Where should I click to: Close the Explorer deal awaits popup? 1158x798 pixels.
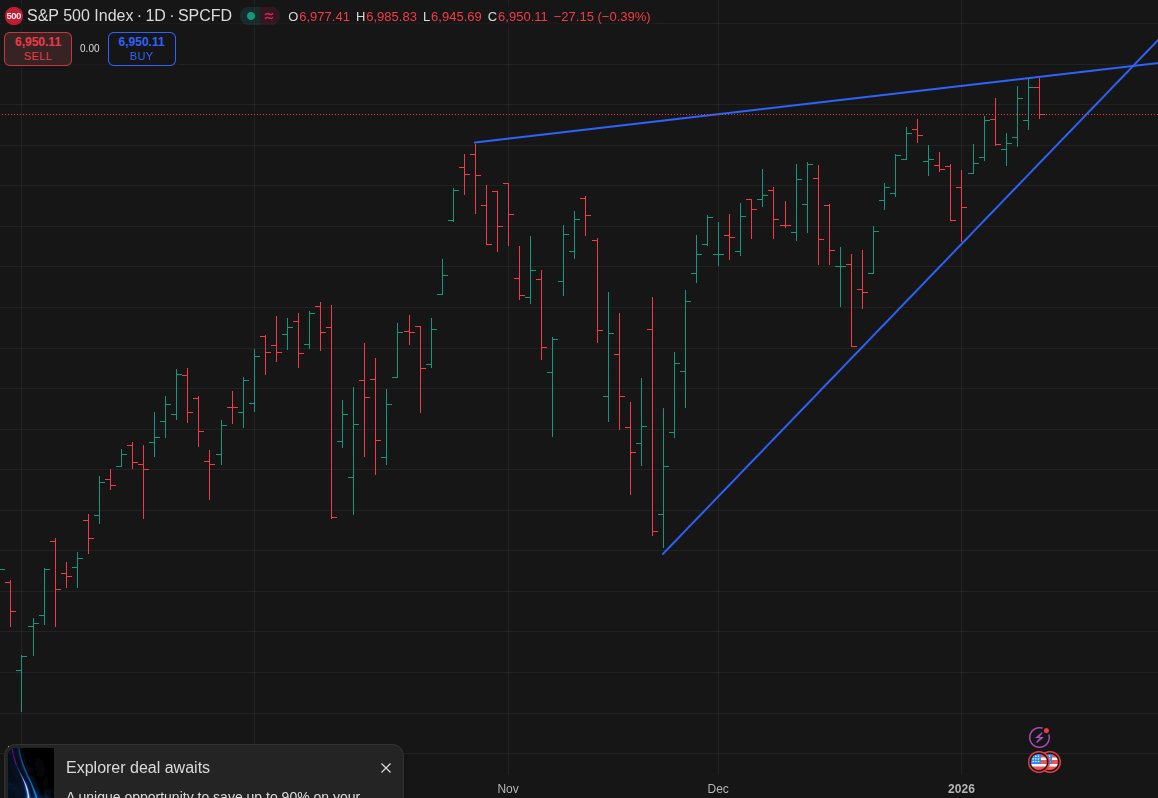tap(386, 768)
